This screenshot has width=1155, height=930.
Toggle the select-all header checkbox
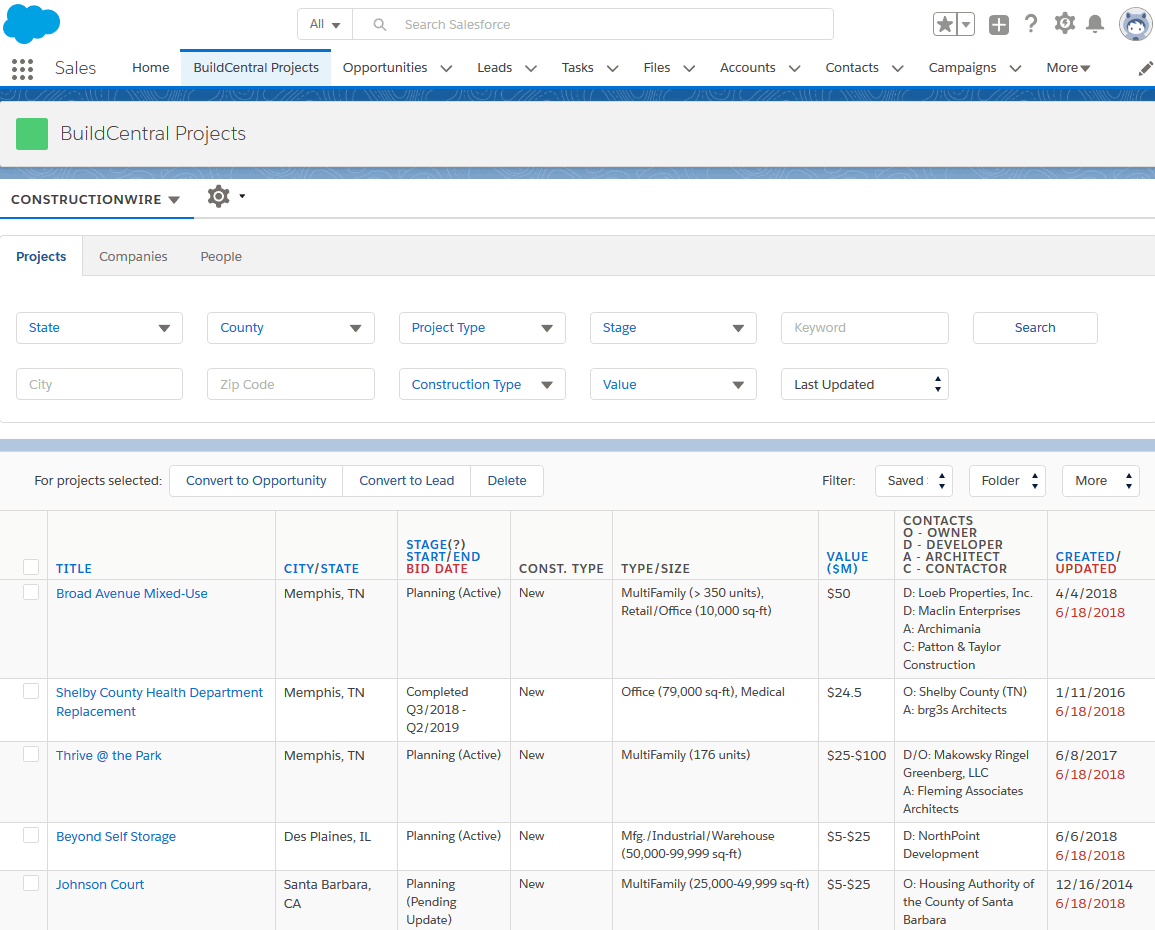click(x=31, y=567)
